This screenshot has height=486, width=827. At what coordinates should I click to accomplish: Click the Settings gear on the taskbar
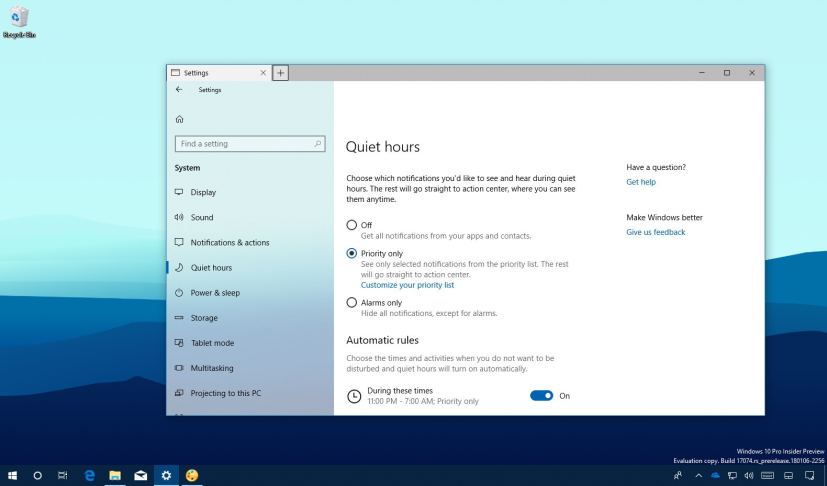pyautogui.click(x=166, y=475)
